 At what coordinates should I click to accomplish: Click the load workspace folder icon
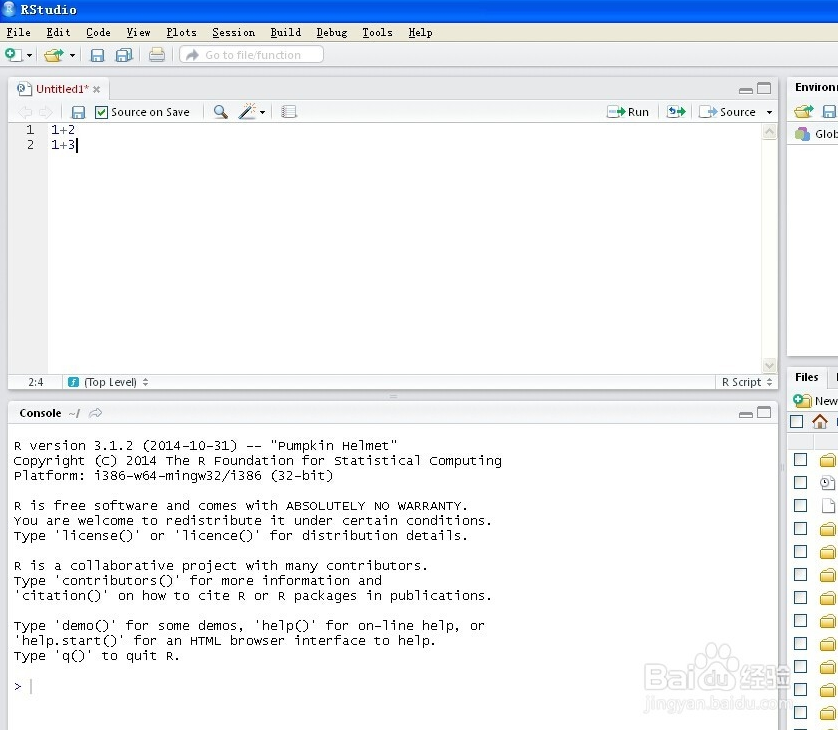(803, 111)
